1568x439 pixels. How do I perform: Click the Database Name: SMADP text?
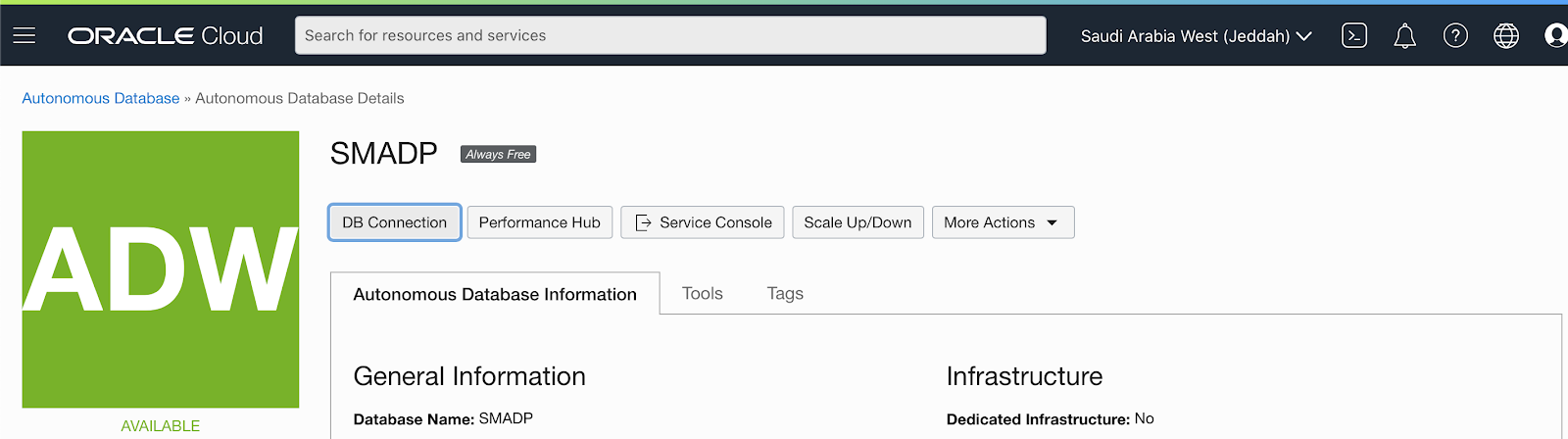(x=443, y=418)
